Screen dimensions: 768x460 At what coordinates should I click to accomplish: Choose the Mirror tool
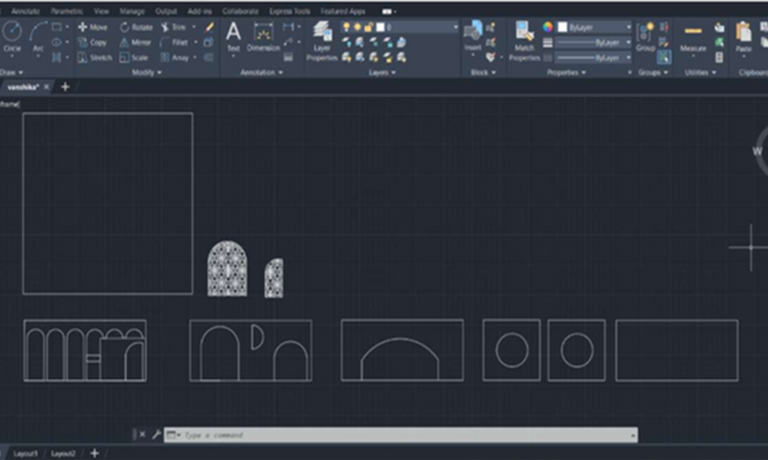click(136, 42)
